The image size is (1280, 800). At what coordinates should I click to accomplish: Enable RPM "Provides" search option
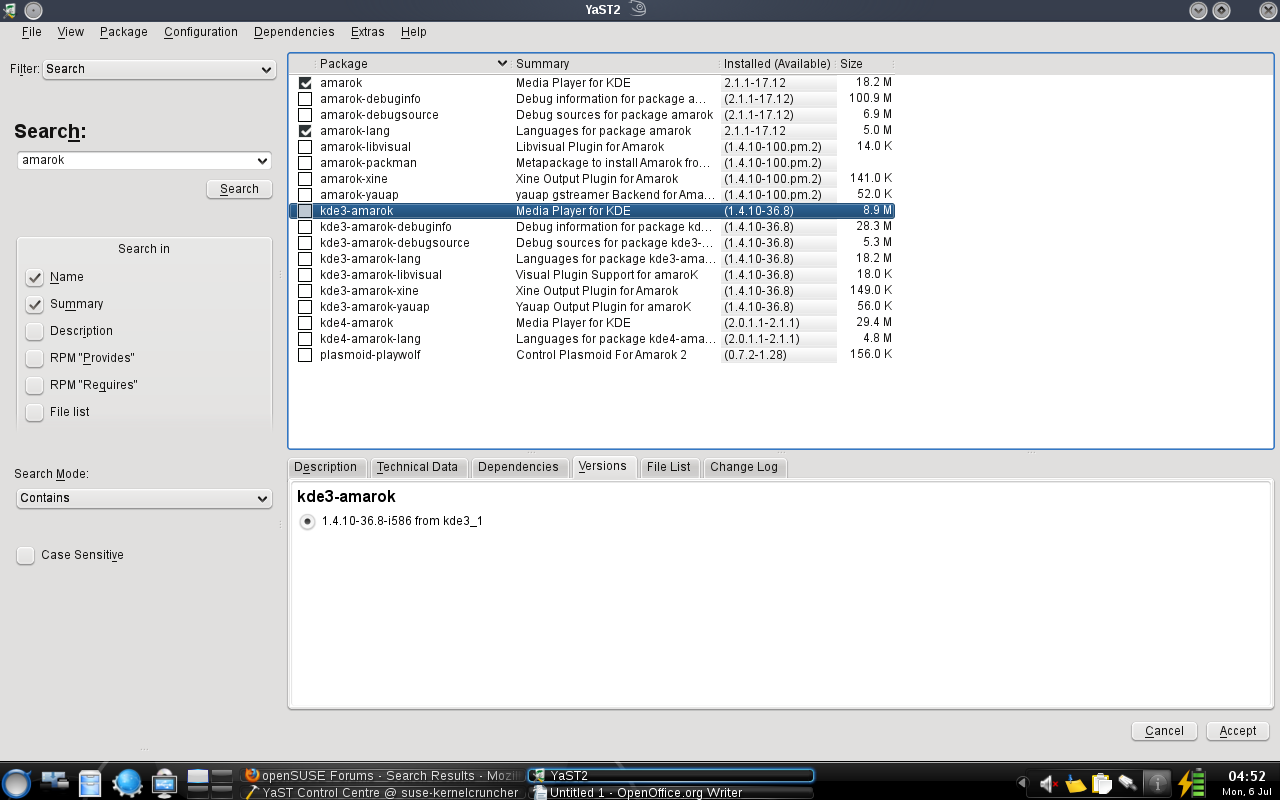(x=35, y=358)
